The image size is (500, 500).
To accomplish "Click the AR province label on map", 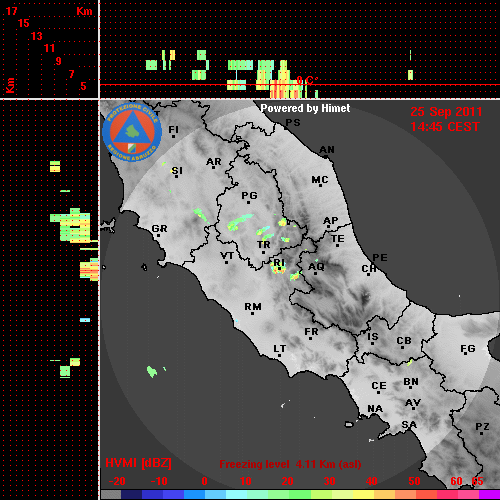I will point(214,162).
